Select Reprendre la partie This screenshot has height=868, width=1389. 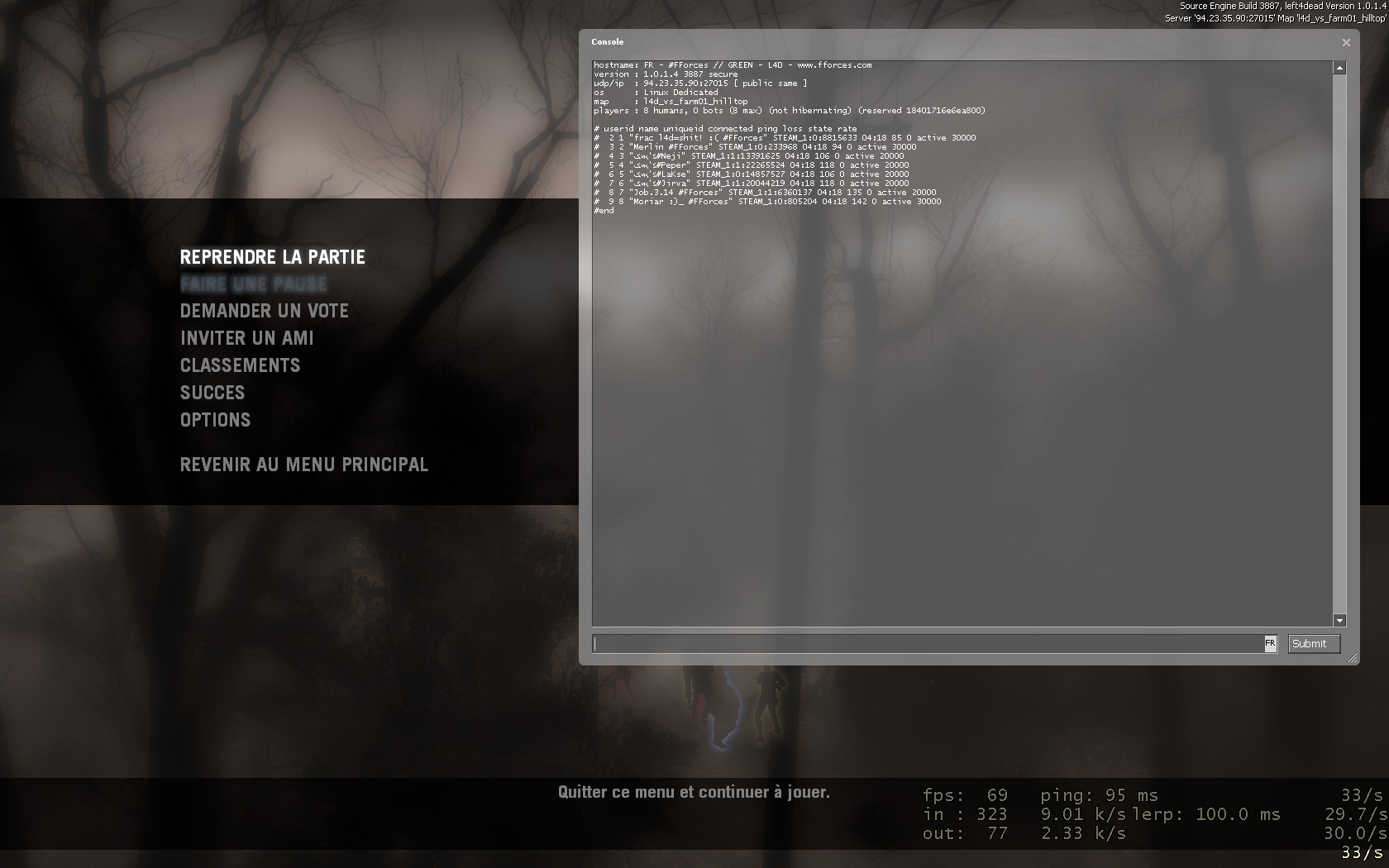tap(272, 257)
